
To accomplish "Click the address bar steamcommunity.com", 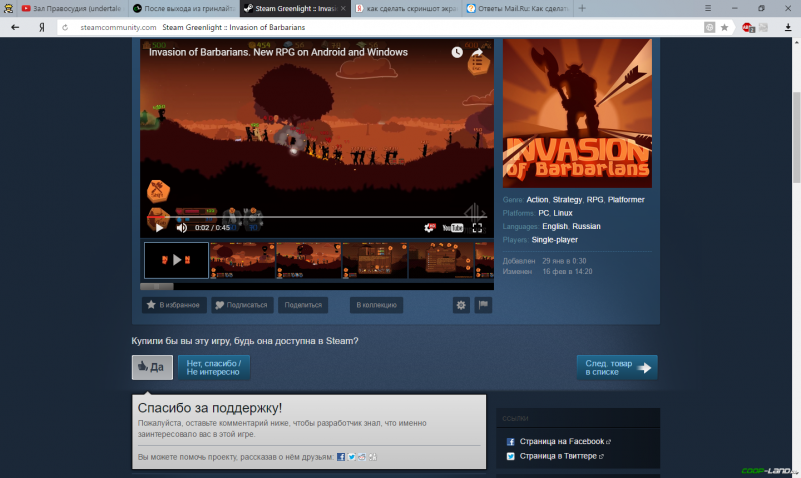I will (118, 28).
